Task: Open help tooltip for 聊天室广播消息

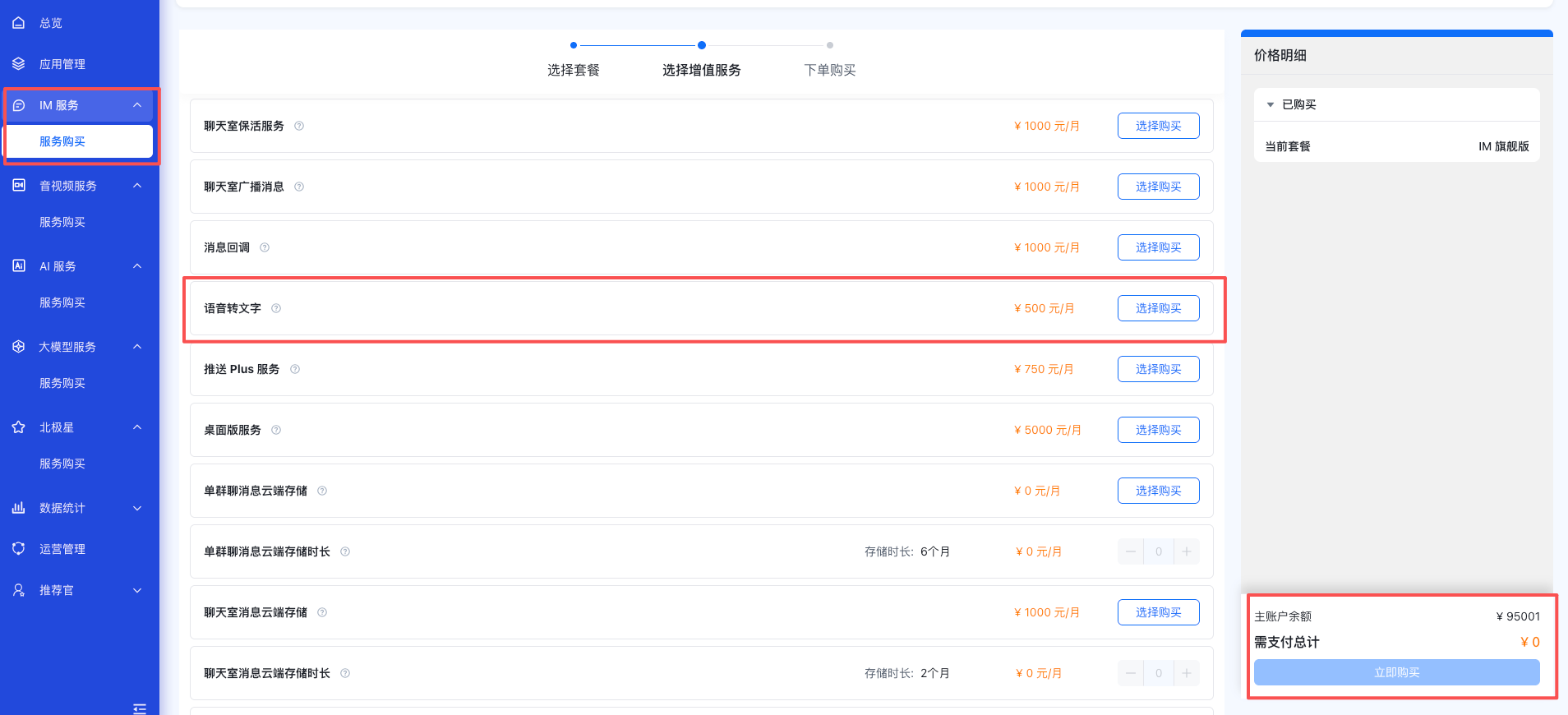Action: point(299,187)
